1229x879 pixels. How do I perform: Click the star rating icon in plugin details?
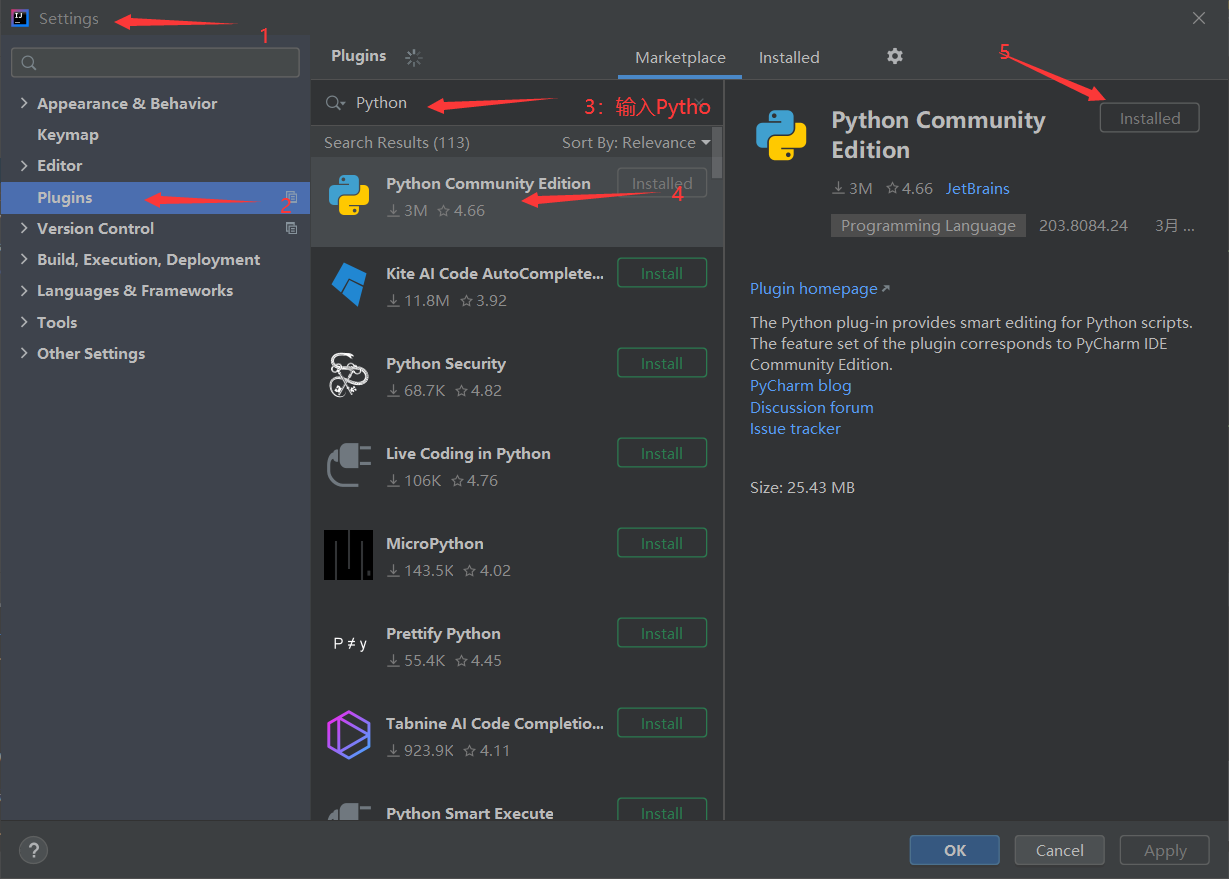click(x=892, y=188)
